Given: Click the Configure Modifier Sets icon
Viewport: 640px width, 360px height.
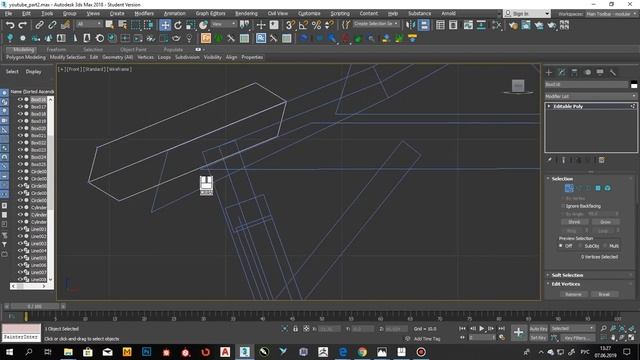Looking at the screenshot, I should tap(602, 160).
